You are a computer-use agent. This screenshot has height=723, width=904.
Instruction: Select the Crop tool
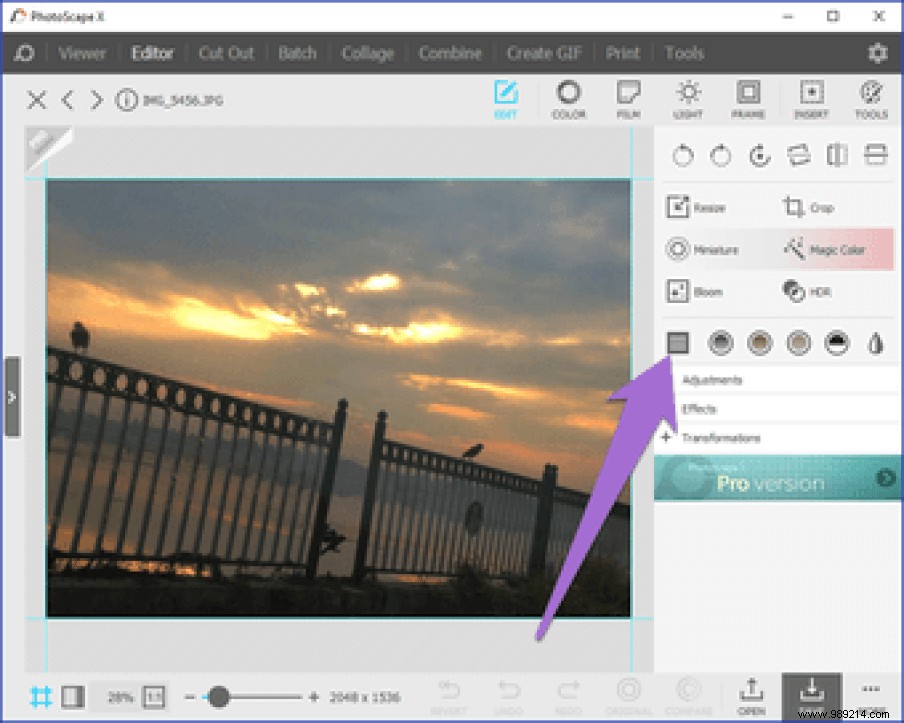pyautogui.click(x=812, y=207)
